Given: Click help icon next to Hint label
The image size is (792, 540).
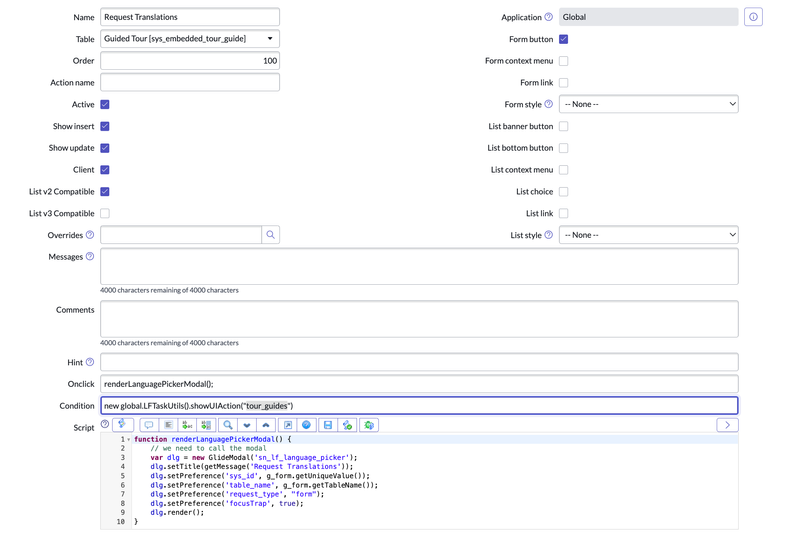Looking at the screenshot, I should [x=90, y=362].
